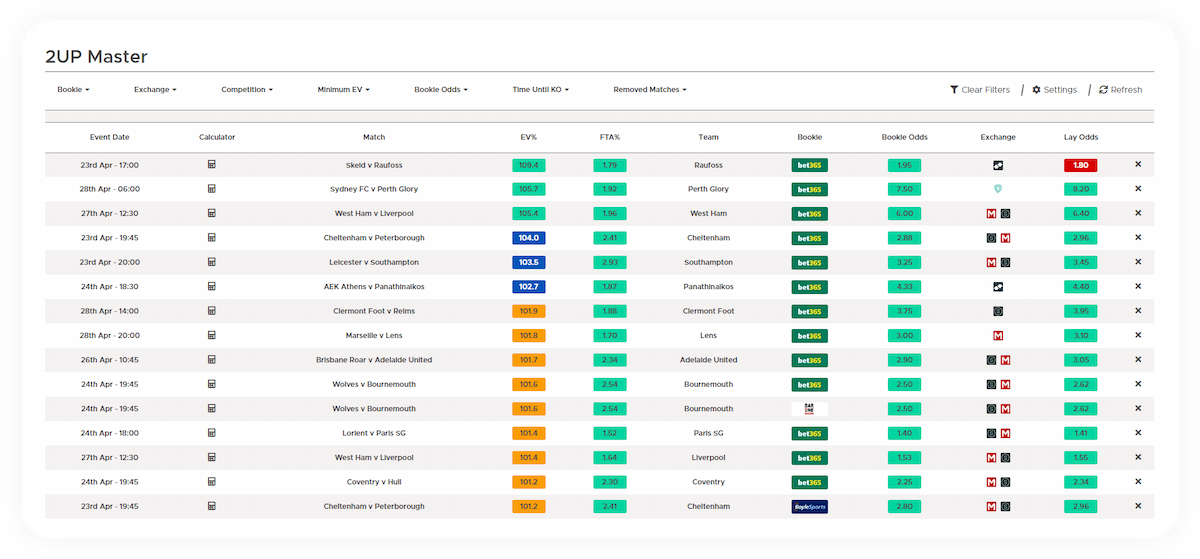1200x559 pixels.
Task: Open calculator for Skeid v Raufoss
Action: coord(211,165)
